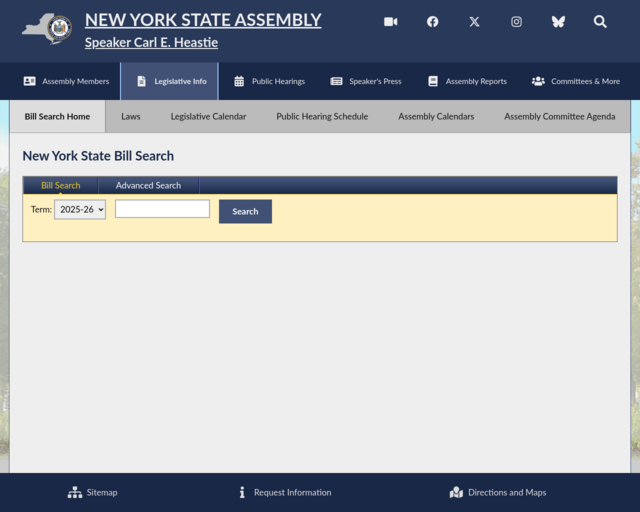Open the Instagram icon link
Image resolution: width=640 pixels, height=512 pixels.
click(516, 22)
